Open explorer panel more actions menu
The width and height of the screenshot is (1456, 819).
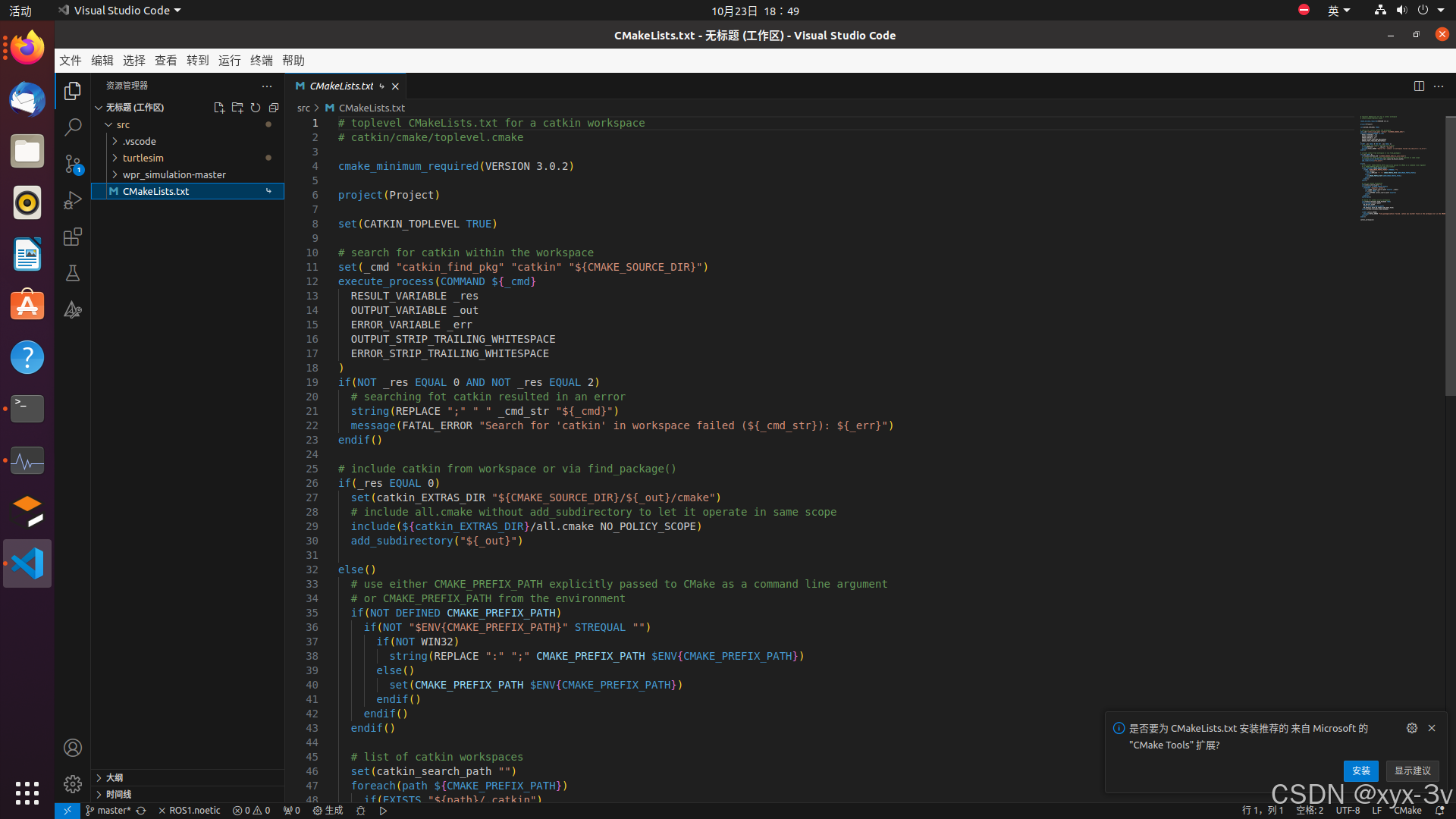pyautogui.click(x=267, y=86)
